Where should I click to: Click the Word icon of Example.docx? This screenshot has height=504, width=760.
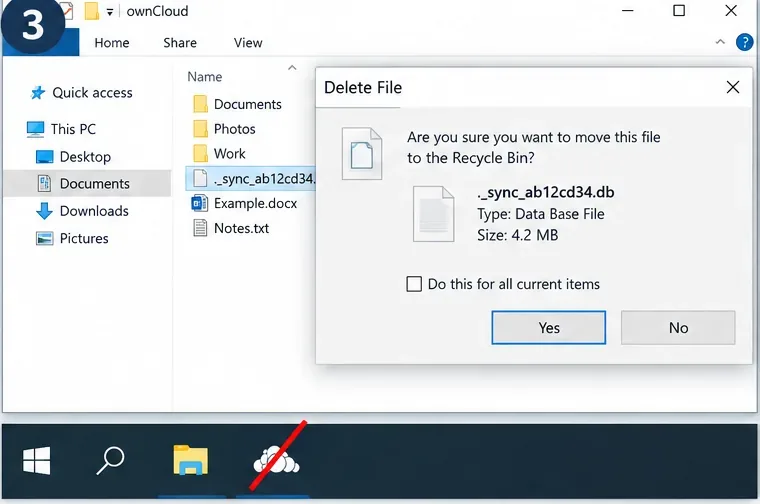[200, 203]
